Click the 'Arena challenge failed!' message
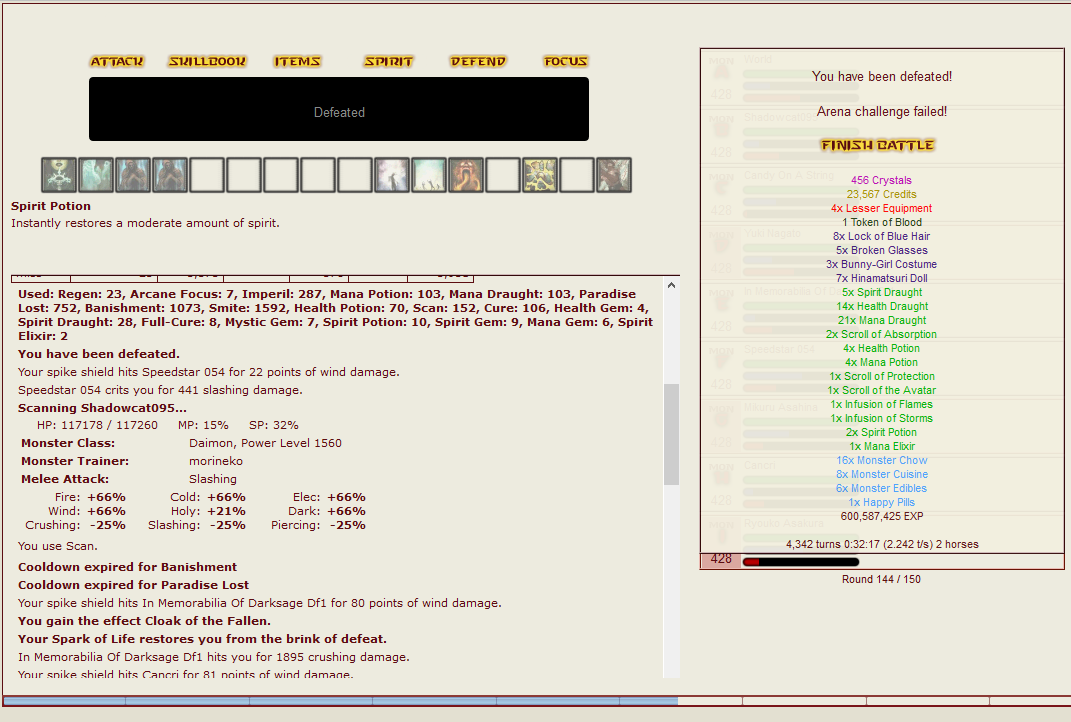 [882, 111]
